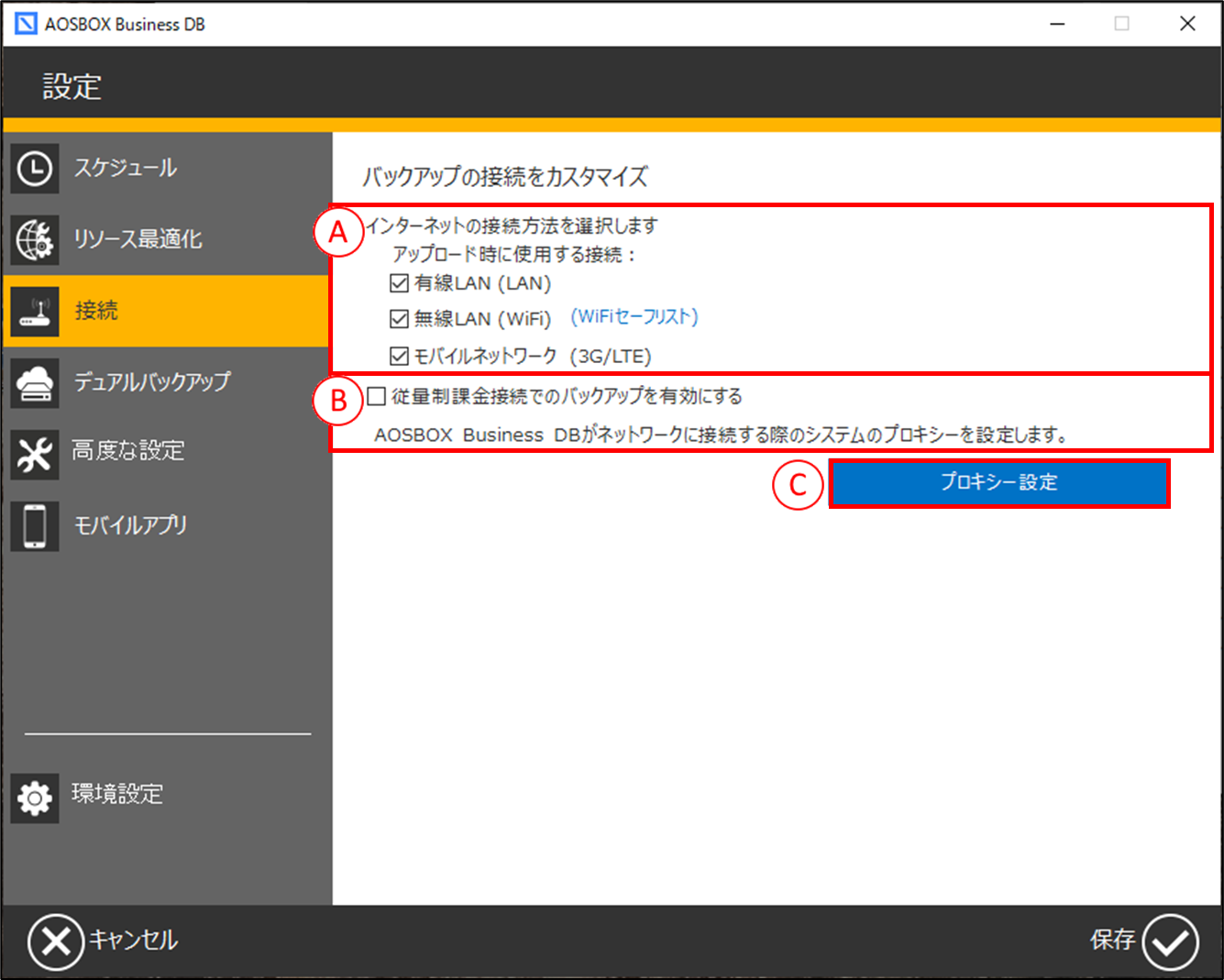Enable 従量制課金接続でのバックアップ checkbox
This screenshot has height=980, width=1224.
pos(376,396)
